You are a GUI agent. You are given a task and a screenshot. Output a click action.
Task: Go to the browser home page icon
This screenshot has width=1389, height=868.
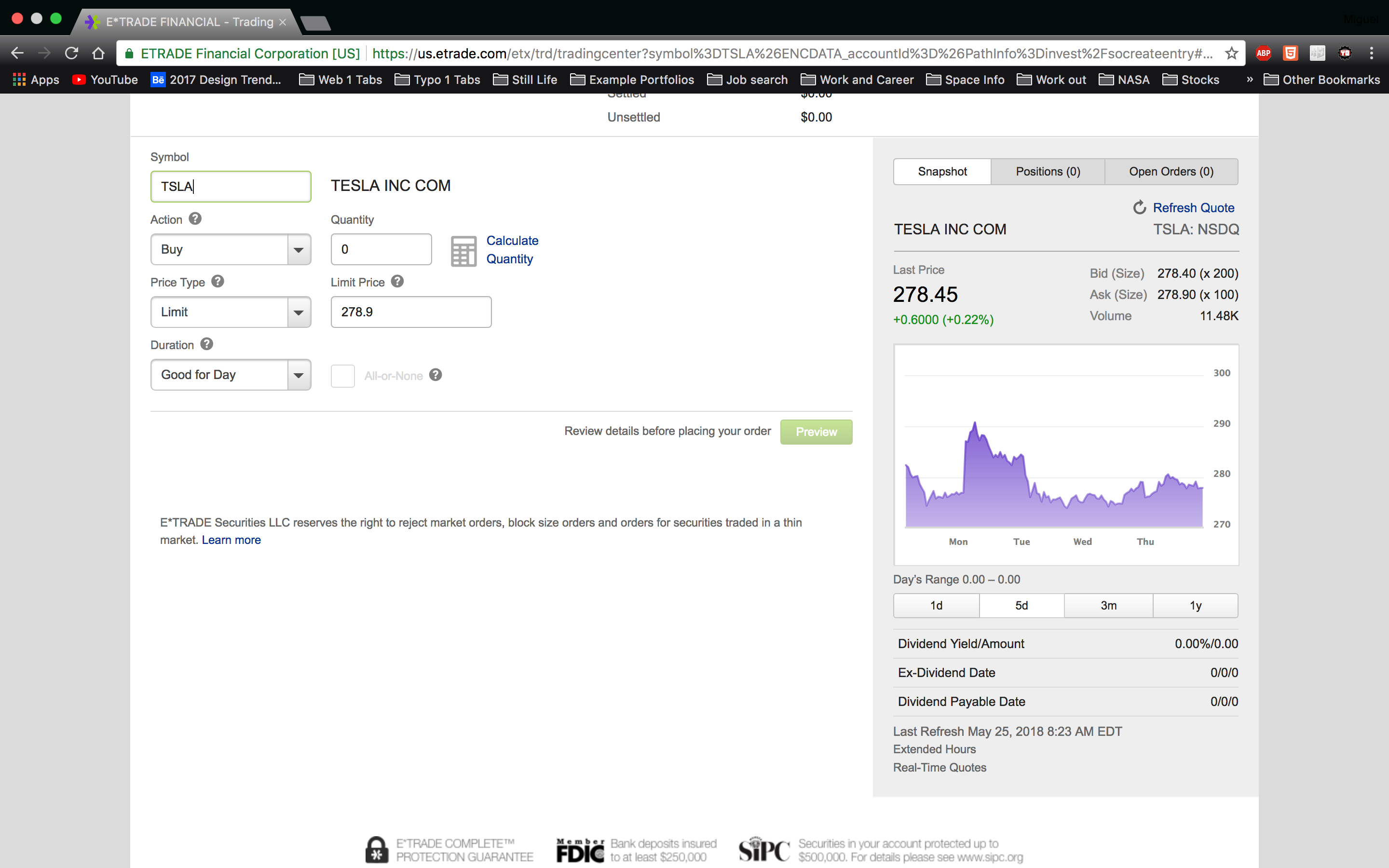pyautogui.click(x=99, y=54)
